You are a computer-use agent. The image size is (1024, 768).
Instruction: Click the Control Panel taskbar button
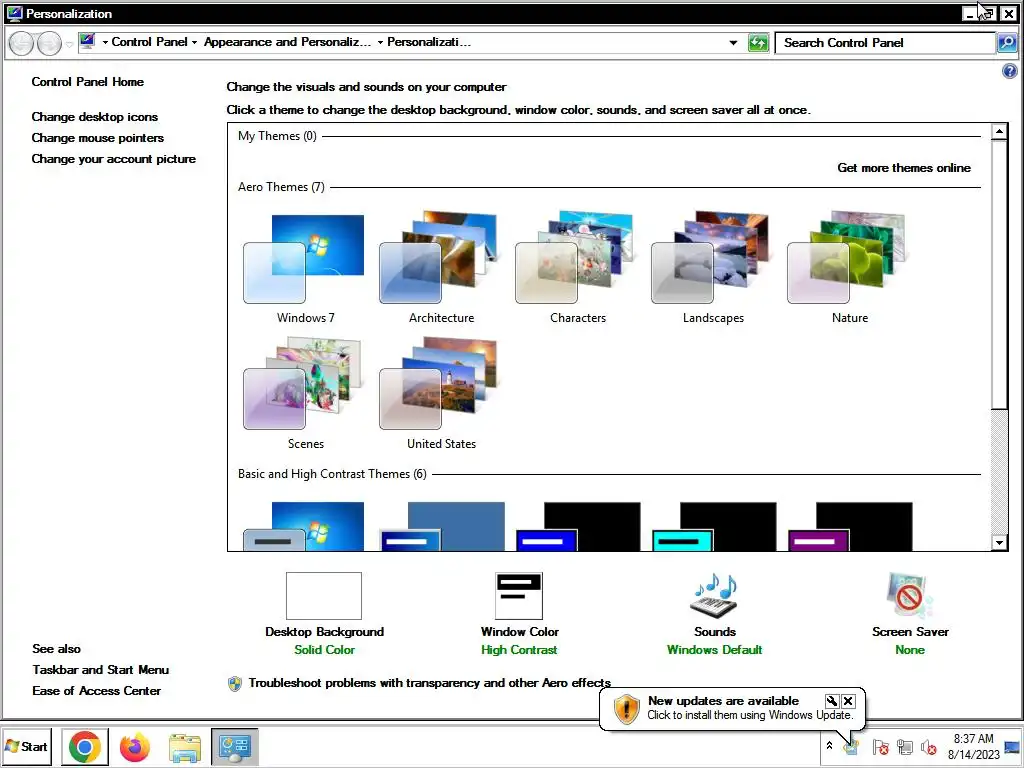point(234,747)
